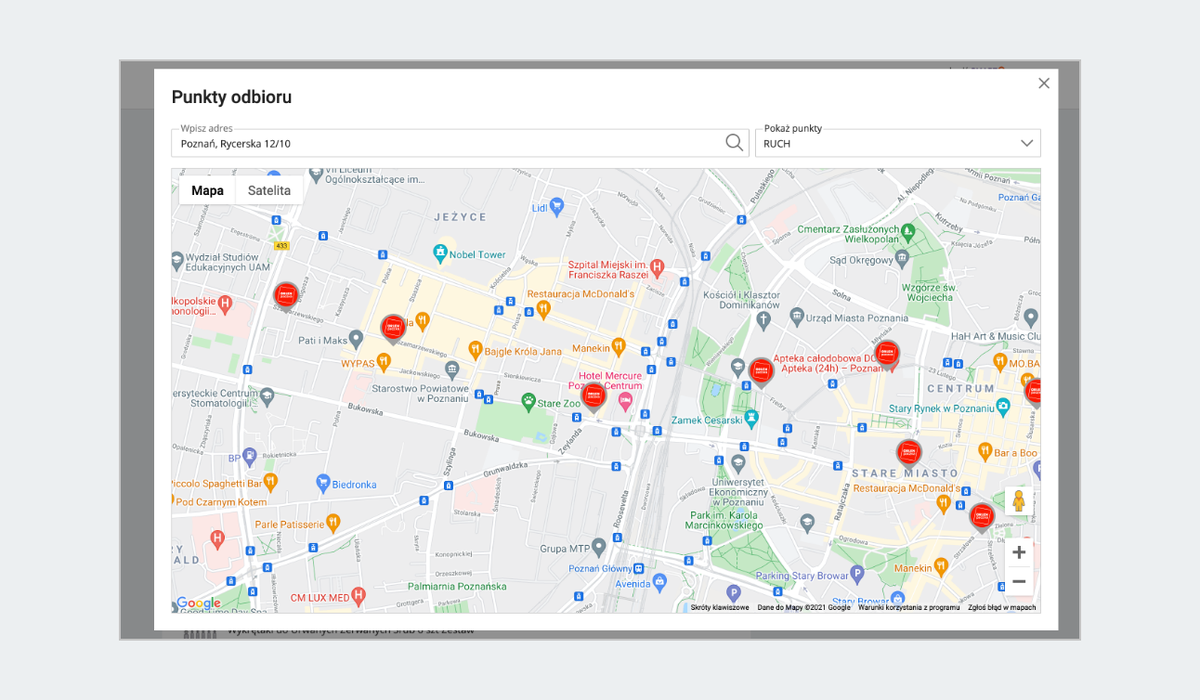Viewport: 1200px width, 700px height.
Task: Click the Kościół i Klasztor Dominikanów label
Action: coord(742,300)
